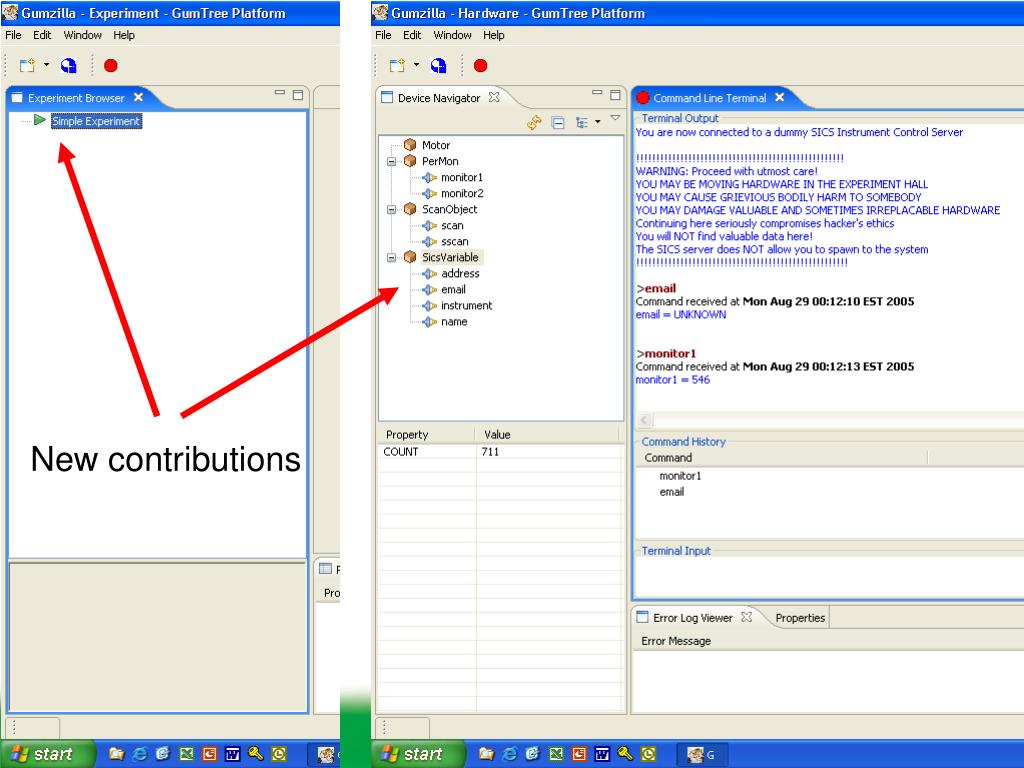
Task: Collapse the ScanObject tree node
Action: pos(391,210)
